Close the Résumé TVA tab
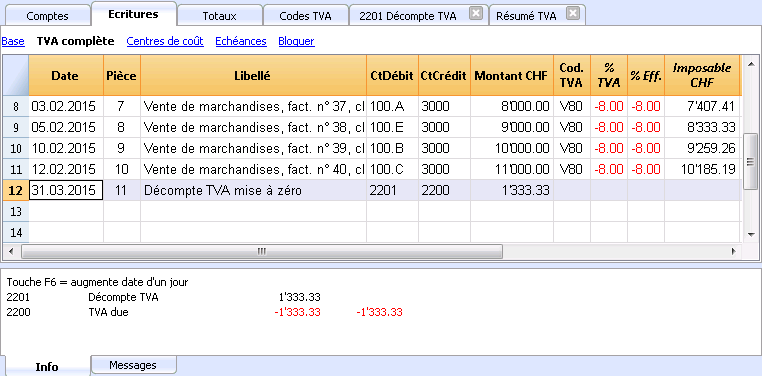The height and width of the screenshot is (376, 762). click(x=573, y=14)
